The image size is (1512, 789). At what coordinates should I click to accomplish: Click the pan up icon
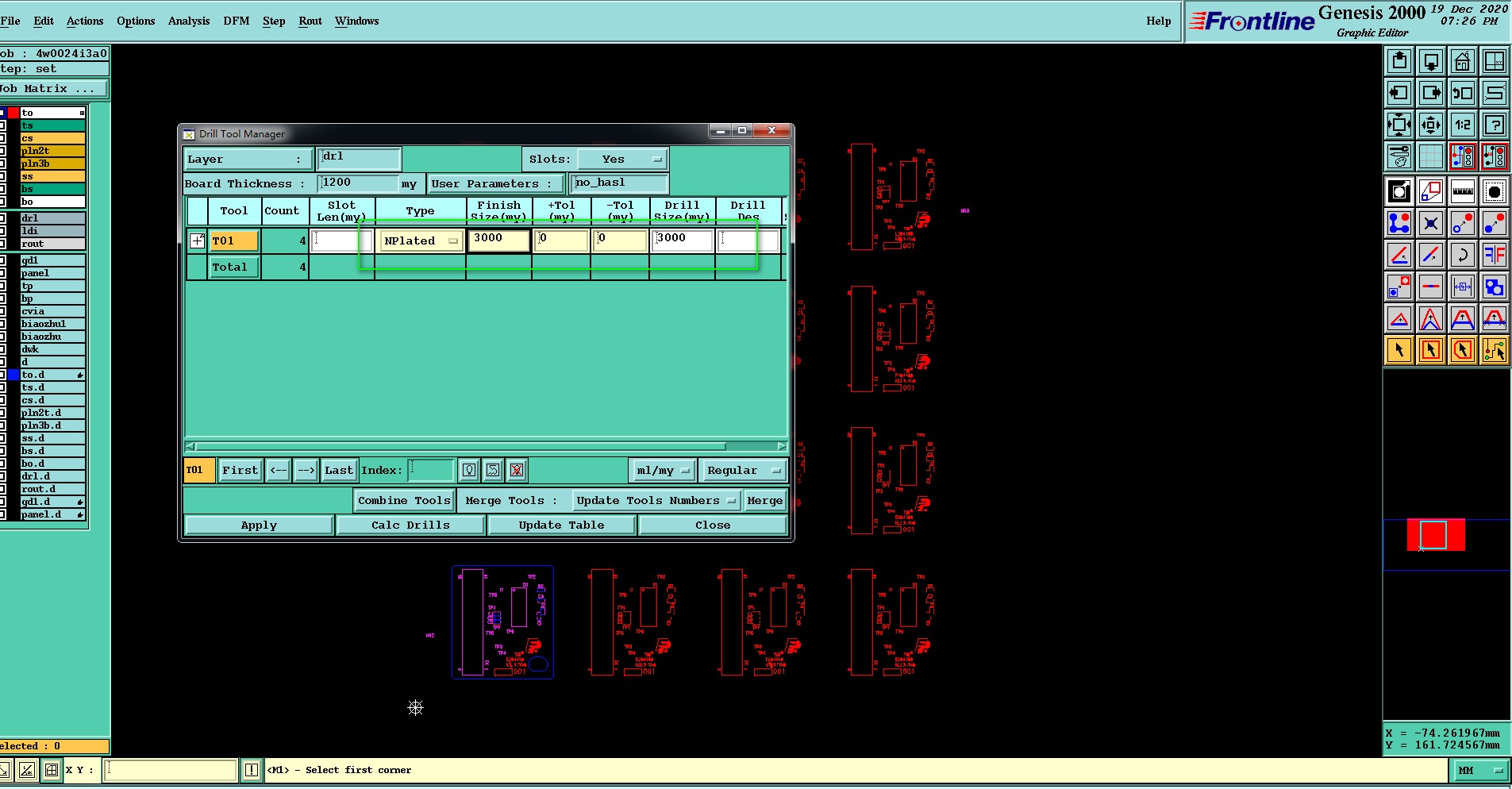pos(1399,61)
